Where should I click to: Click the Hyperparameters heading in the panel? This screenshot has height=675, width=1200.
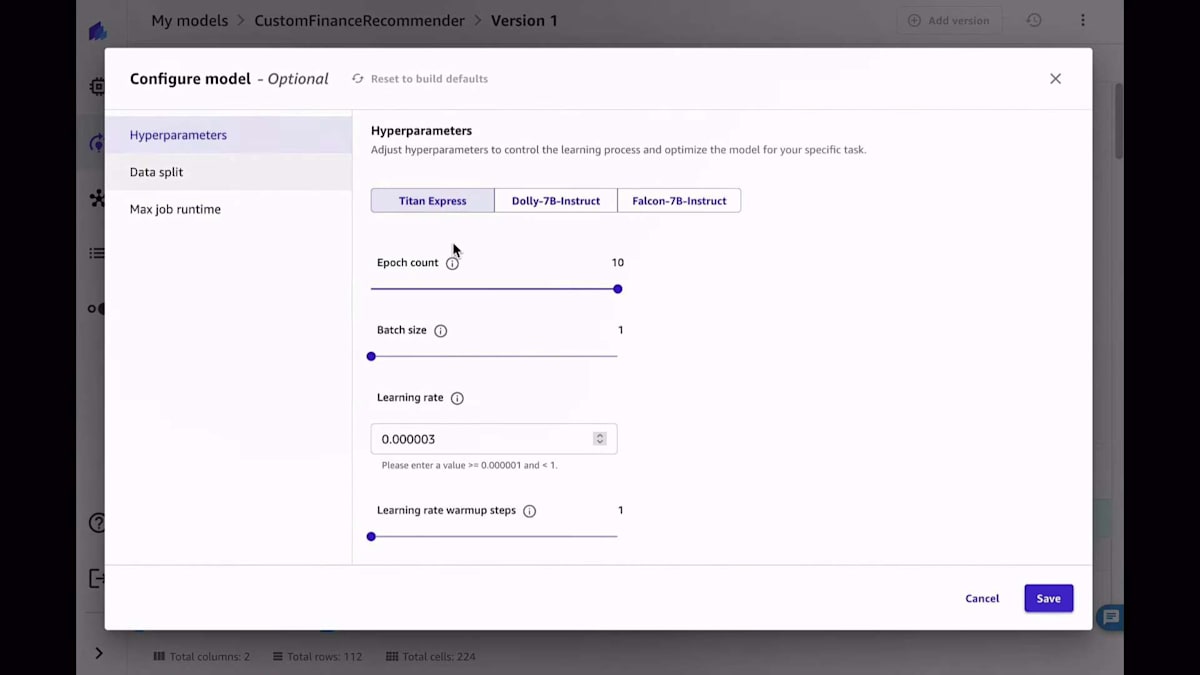[421, 131]
